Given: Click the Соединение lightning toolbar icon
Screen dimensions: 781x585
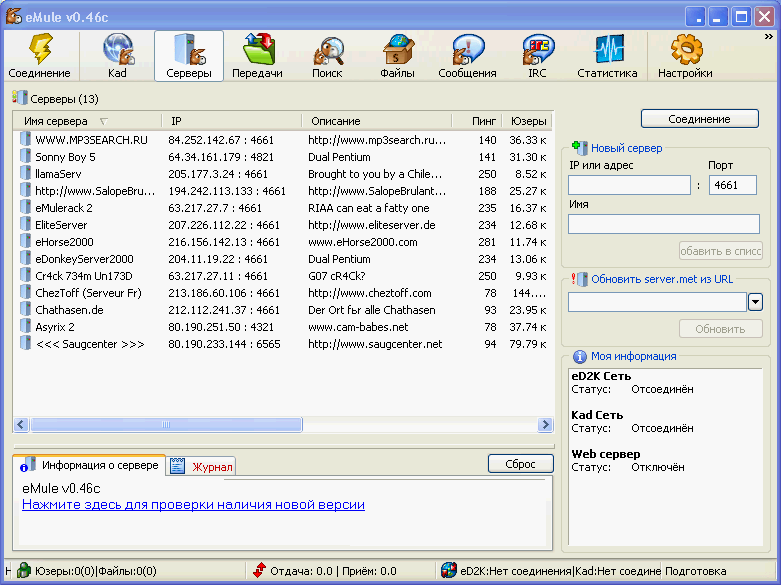Looking at the screenshot, I should tap(39, 49).
